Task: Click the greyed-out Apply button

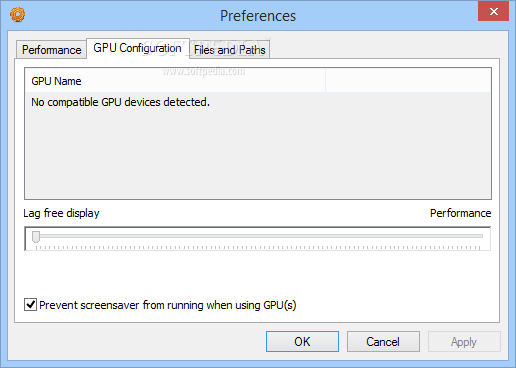Action: (x=464, y=341)
